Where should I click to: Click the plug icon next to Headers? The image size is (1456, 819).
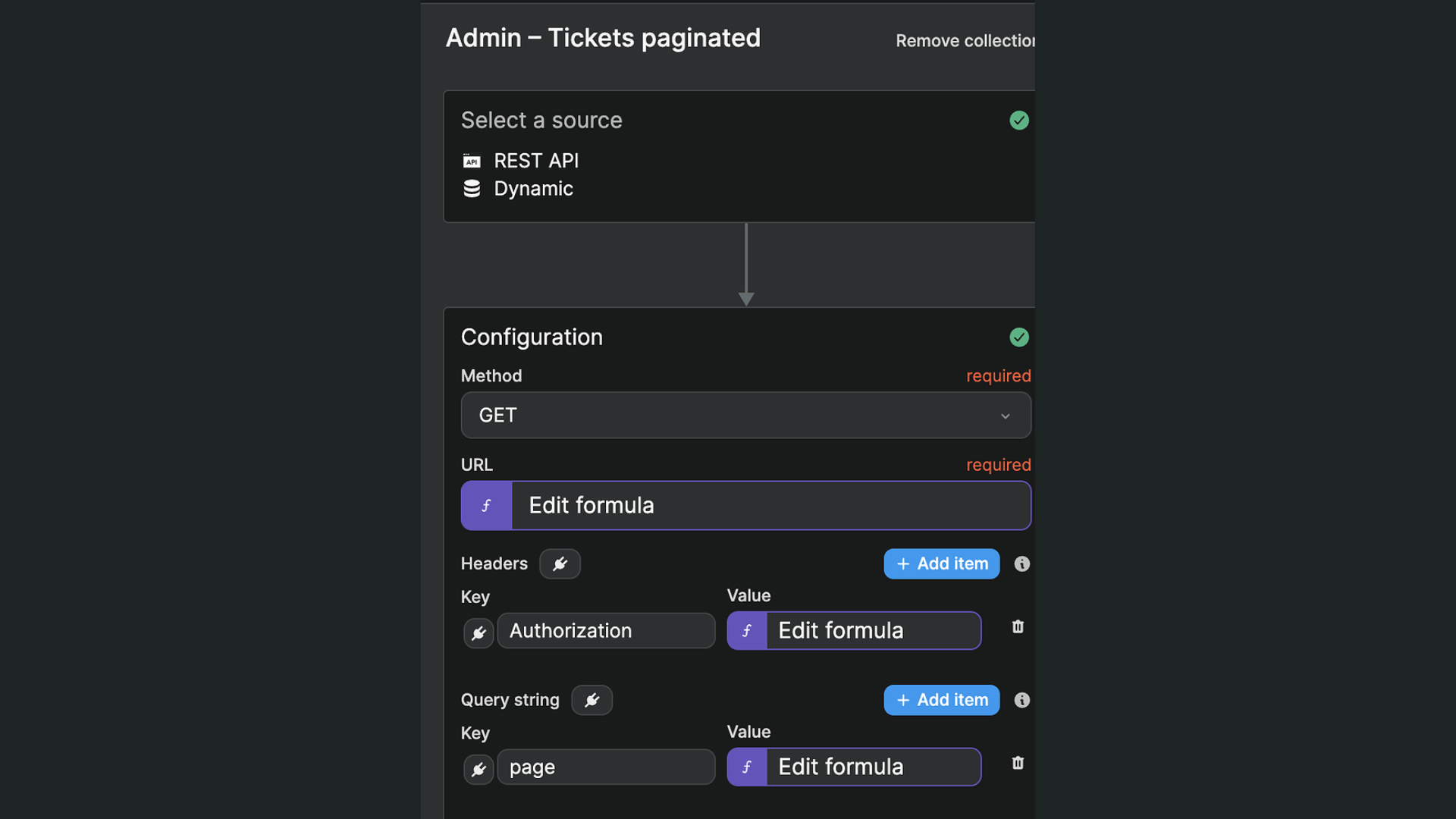(560, 564)
